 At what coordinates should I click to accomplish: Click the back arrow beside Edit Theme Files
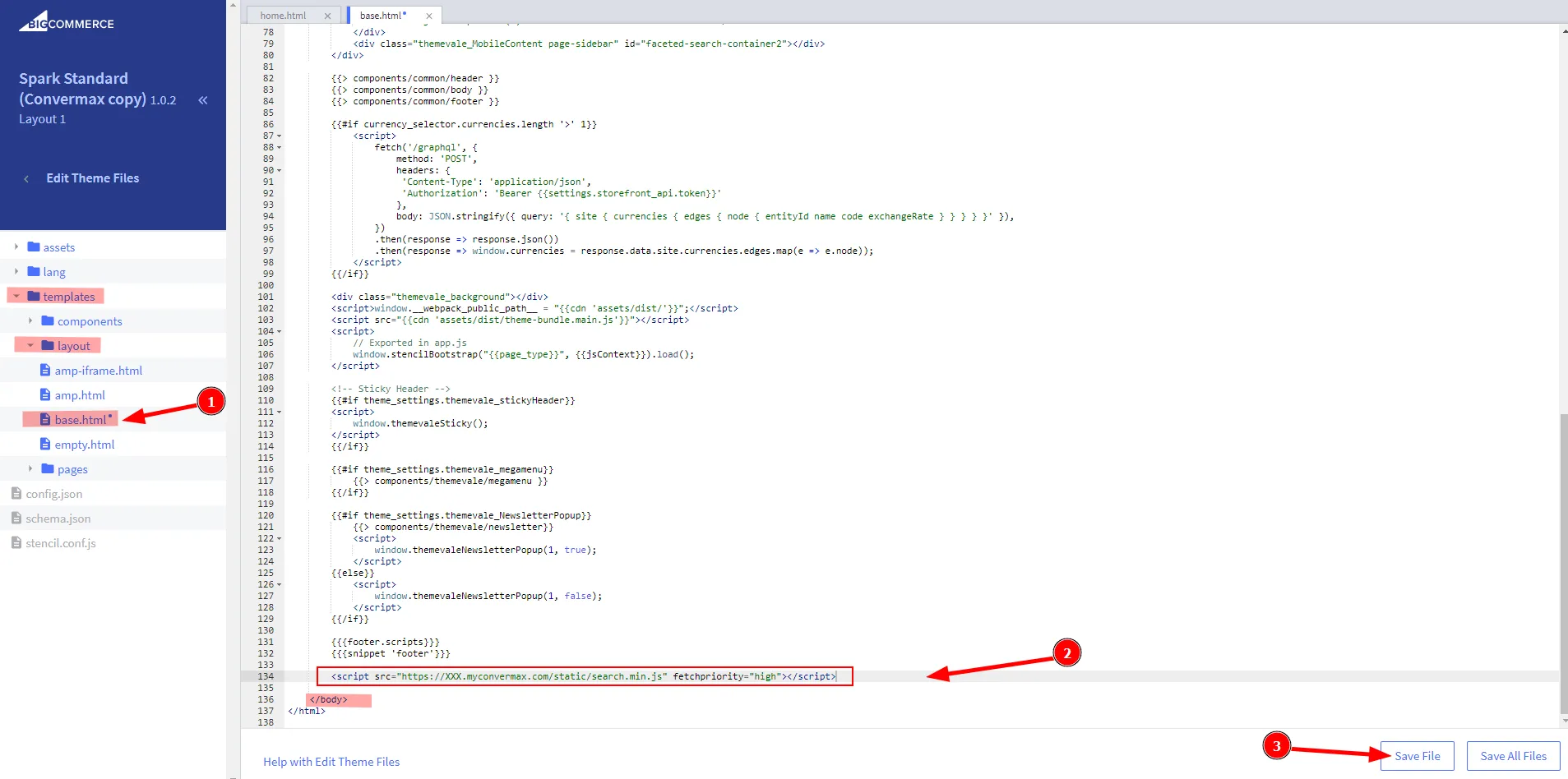pos(26,178)
